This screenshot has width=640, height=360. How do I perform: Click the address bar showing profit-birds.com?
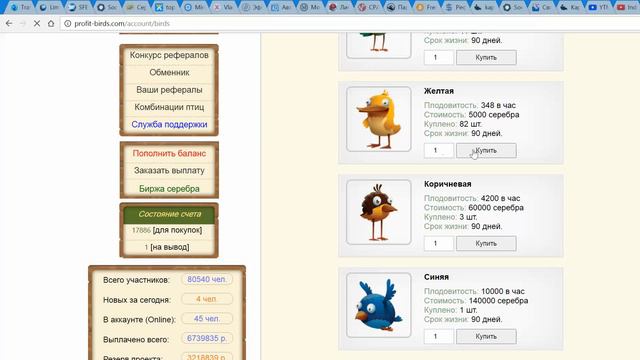351,24
